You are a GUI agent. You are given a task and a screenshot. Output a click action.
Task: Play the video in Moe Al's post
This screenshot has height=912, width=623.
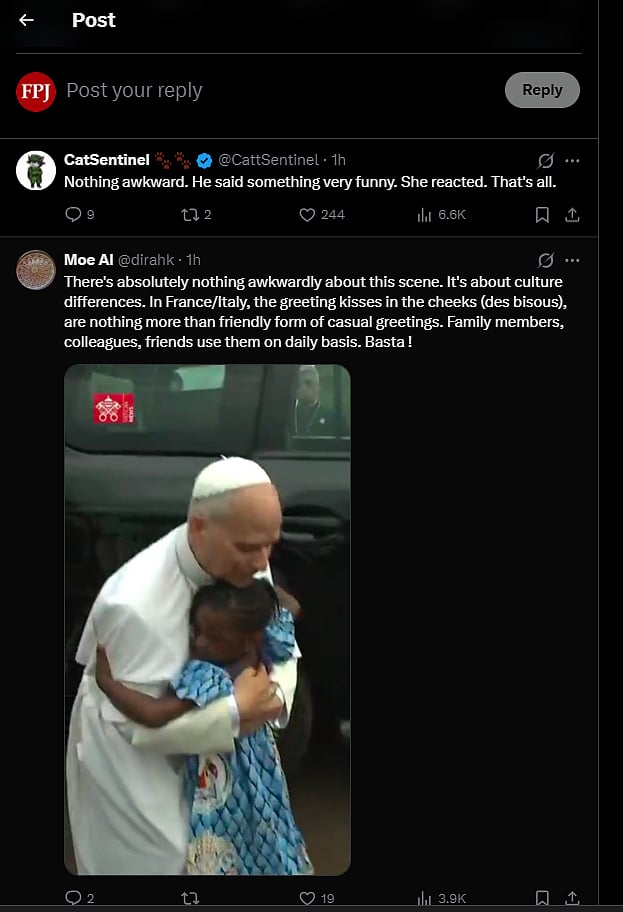[x=207, y=619]
